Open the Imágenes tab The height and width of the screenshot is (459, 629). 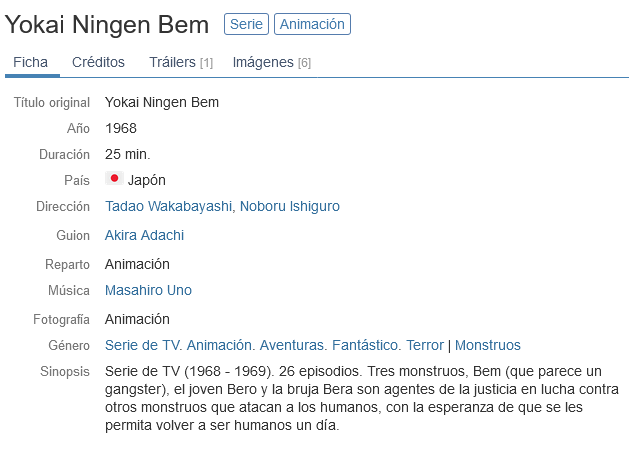(x=271, y=62)
